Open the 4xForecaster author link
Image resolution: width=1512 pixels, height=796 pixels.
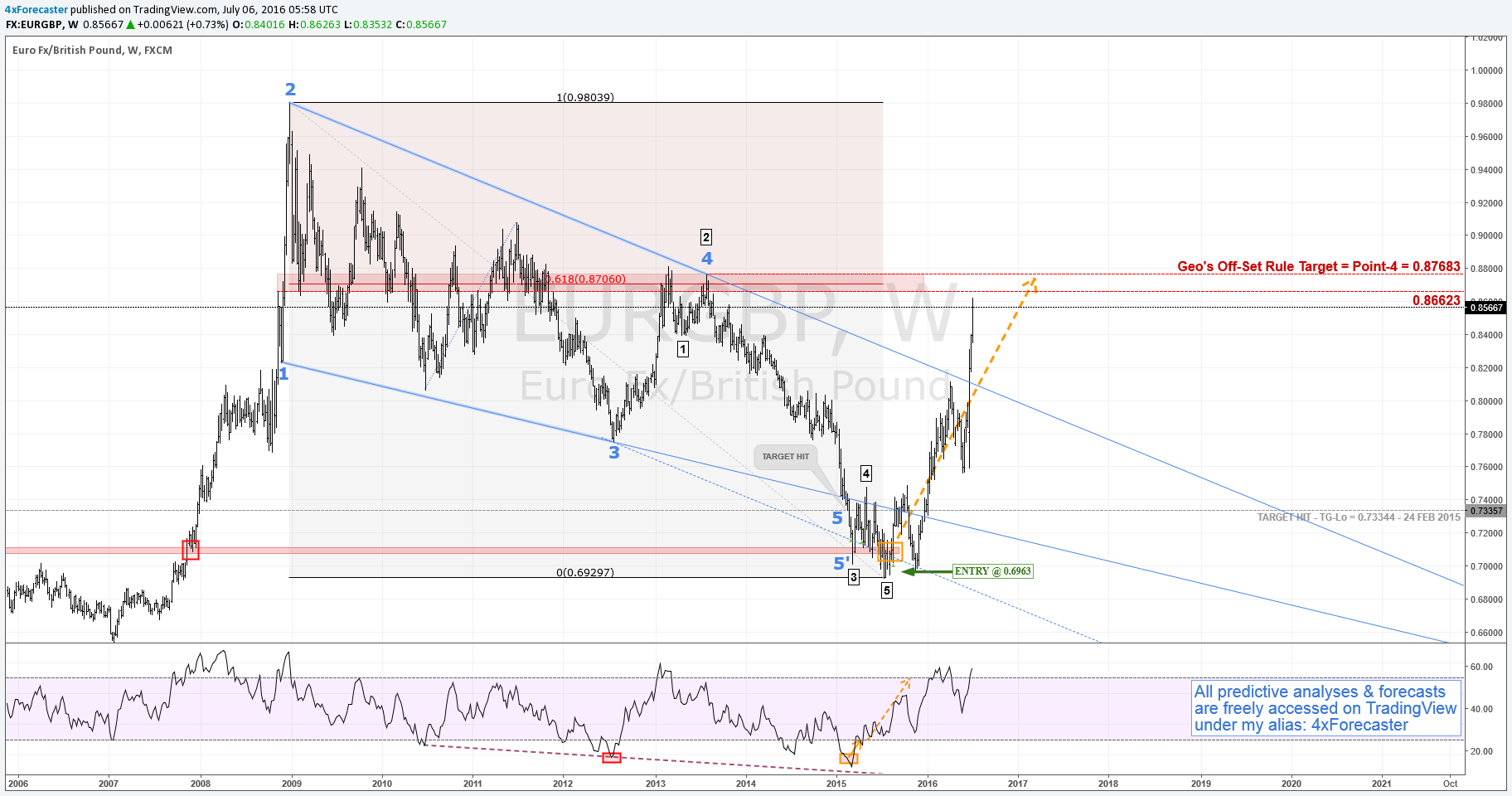(x=36, y=10)
